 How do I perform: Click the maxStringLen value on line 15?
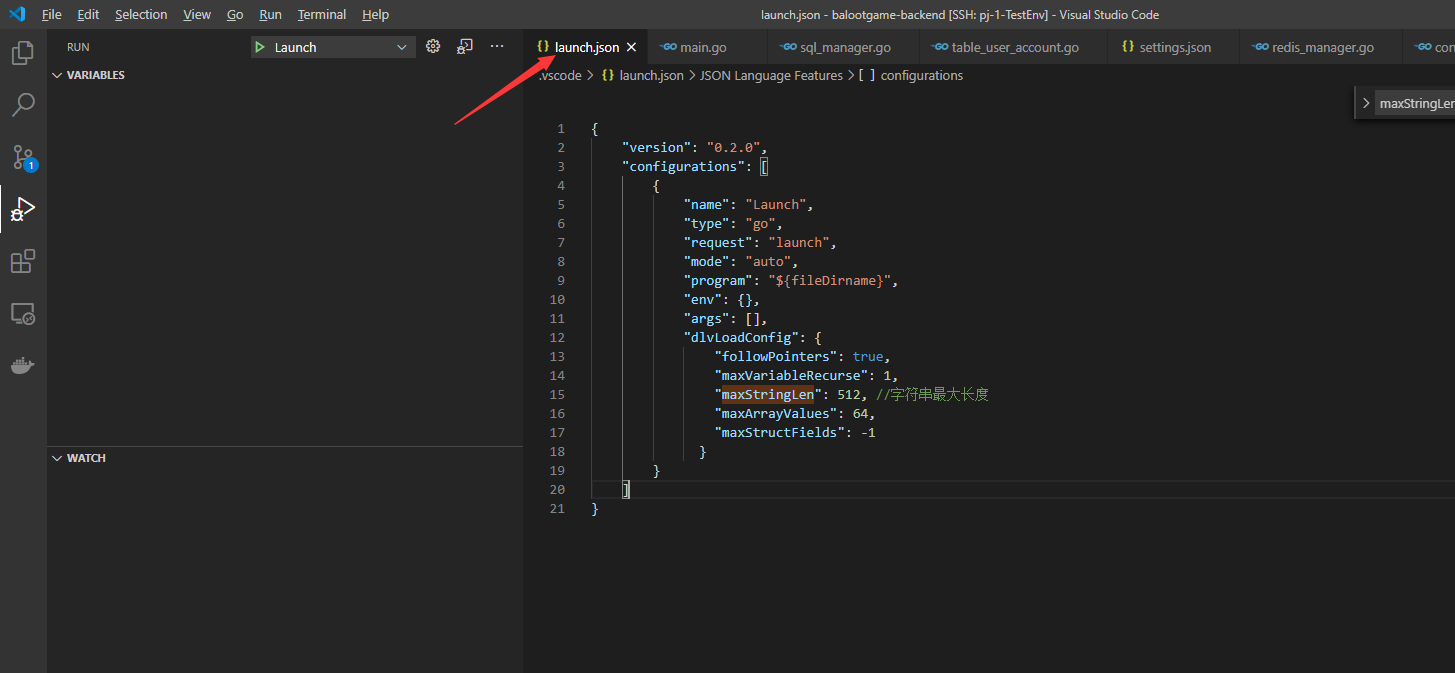coord(767,394)
